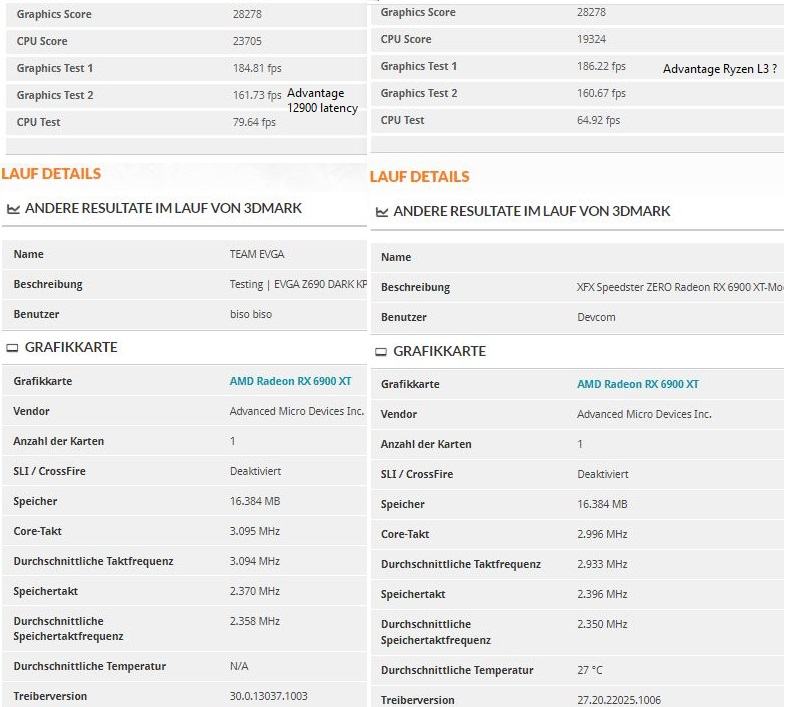The height and width of the screenshot is (707, 785).
Task: Select right Speicher value 16.384 MB
Action: pos(602,504)
